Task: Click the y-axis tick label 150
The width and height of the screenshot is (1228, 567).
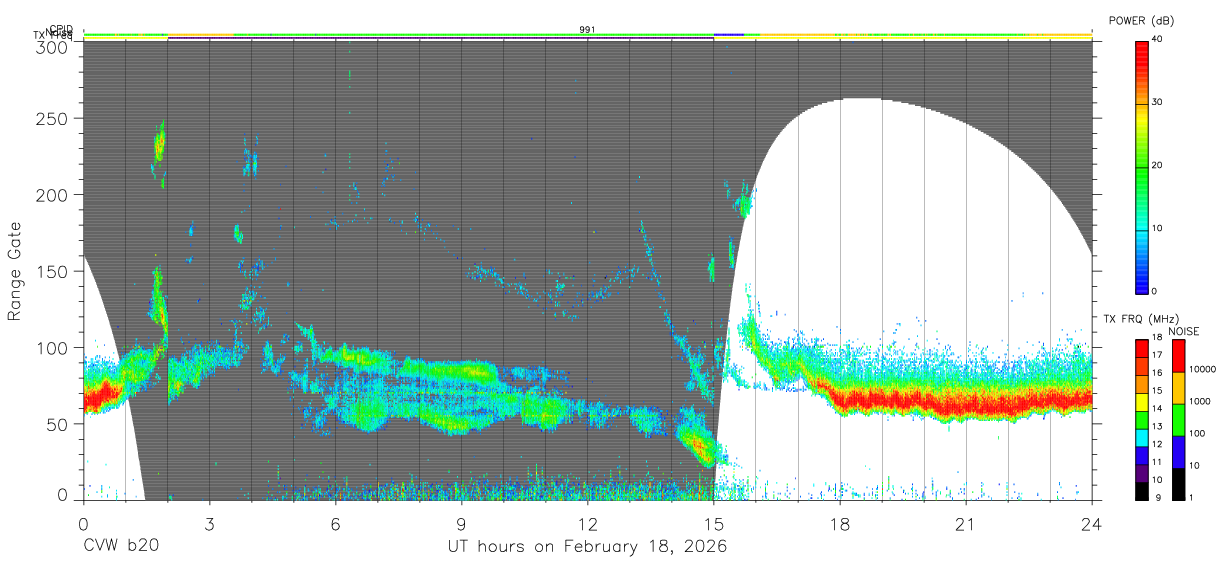Action: coord(54,271)
